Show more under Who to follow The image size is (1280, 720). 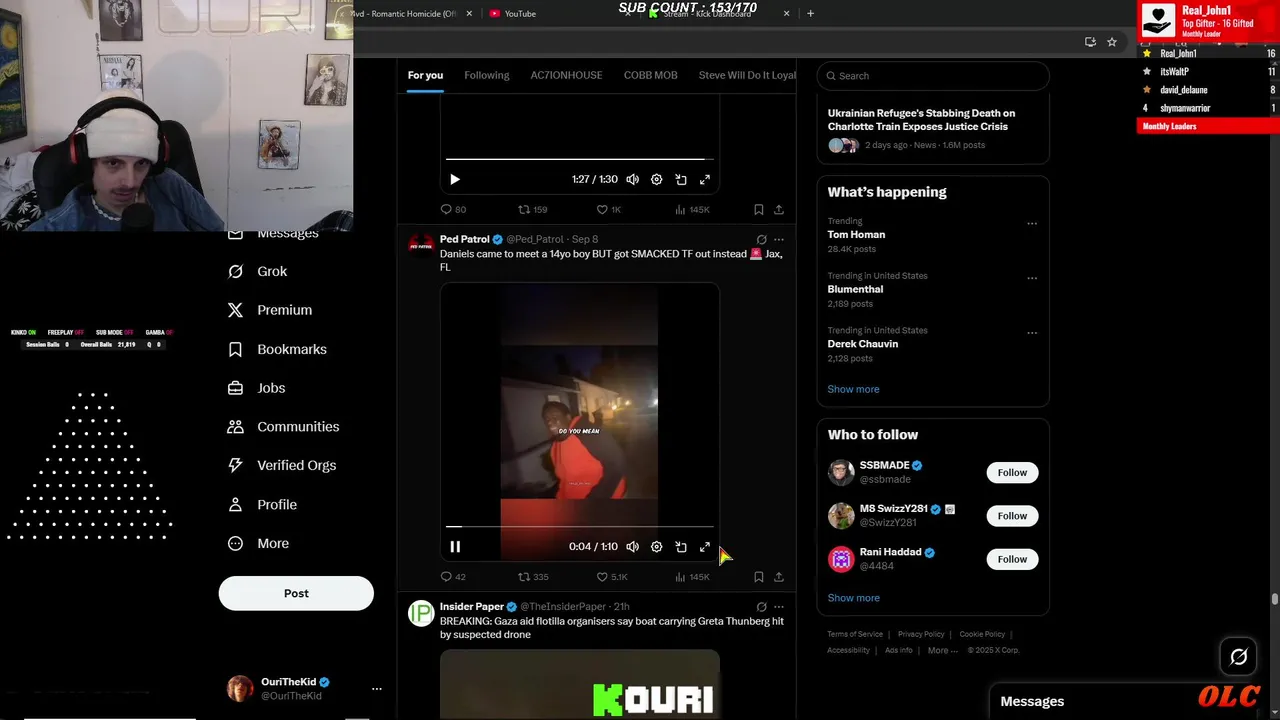[x=853, y=598]
